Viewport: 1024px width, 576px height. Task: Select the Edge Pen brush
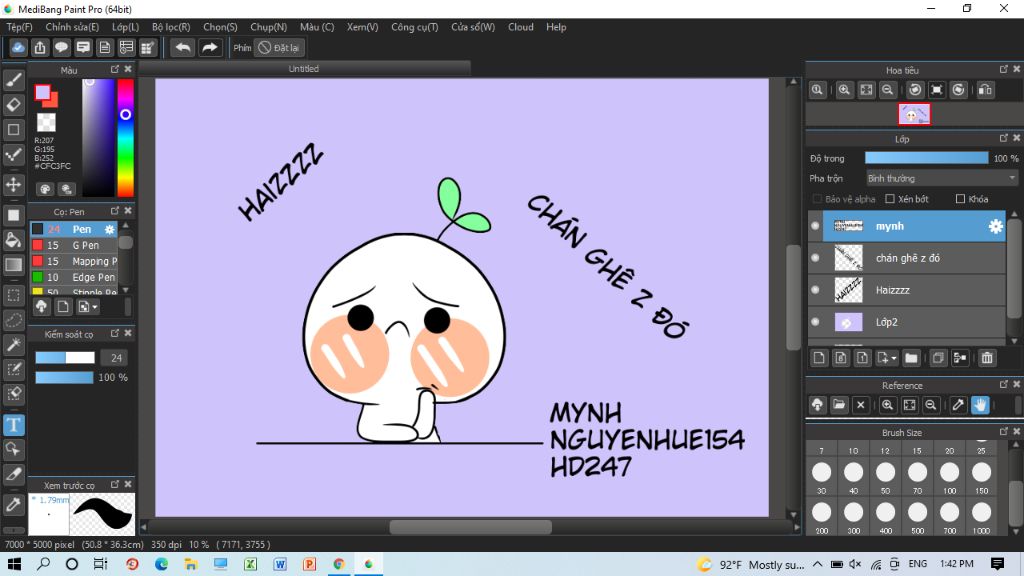pos(74,278)
